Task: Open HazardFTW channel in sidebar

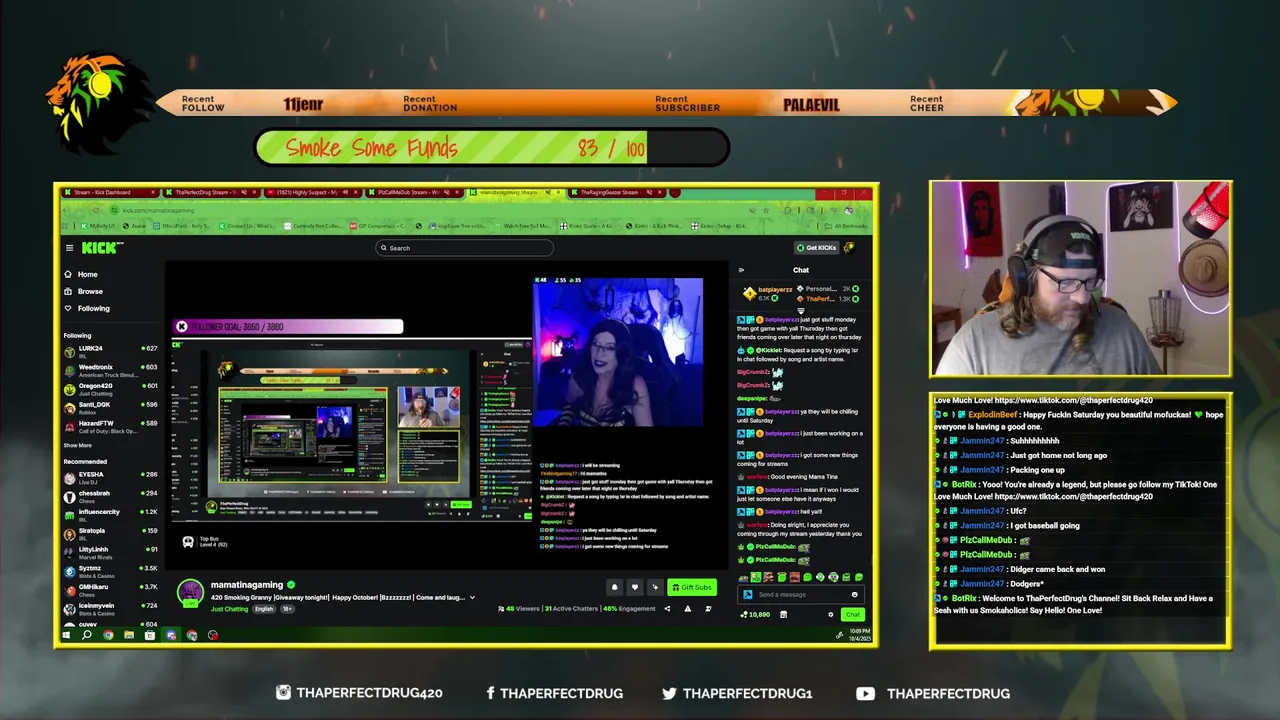Action: (111, 425)
